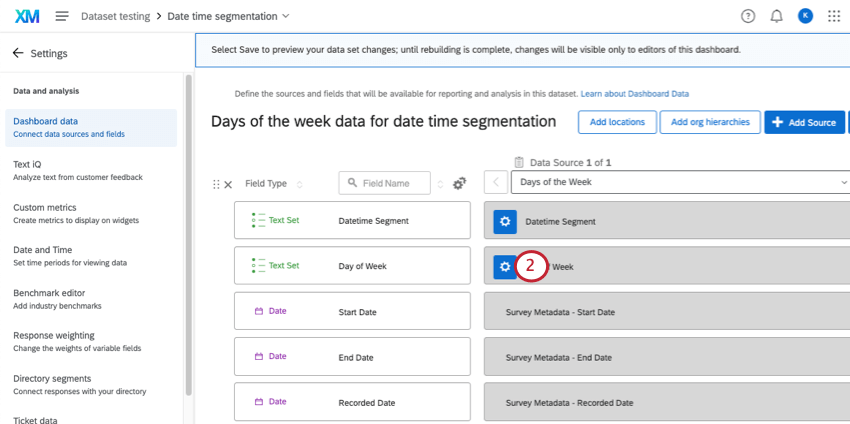This screenshot has height=424, width=850.
Task: Open the hamburger navigation menu
Action: pyautogui.click(x=62, y=16)
